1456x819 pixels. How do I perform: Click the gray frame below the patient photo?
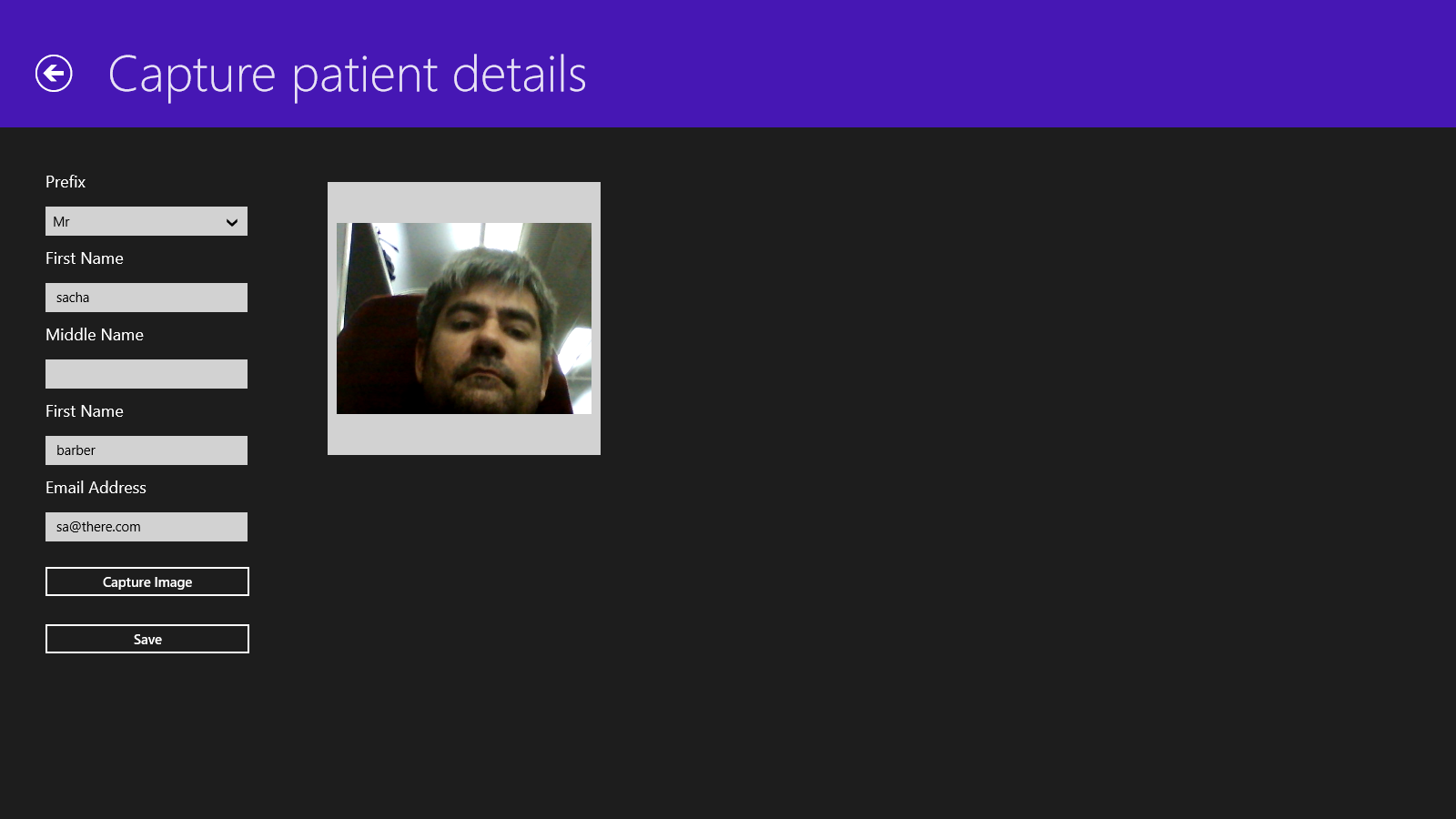point(464,434)
